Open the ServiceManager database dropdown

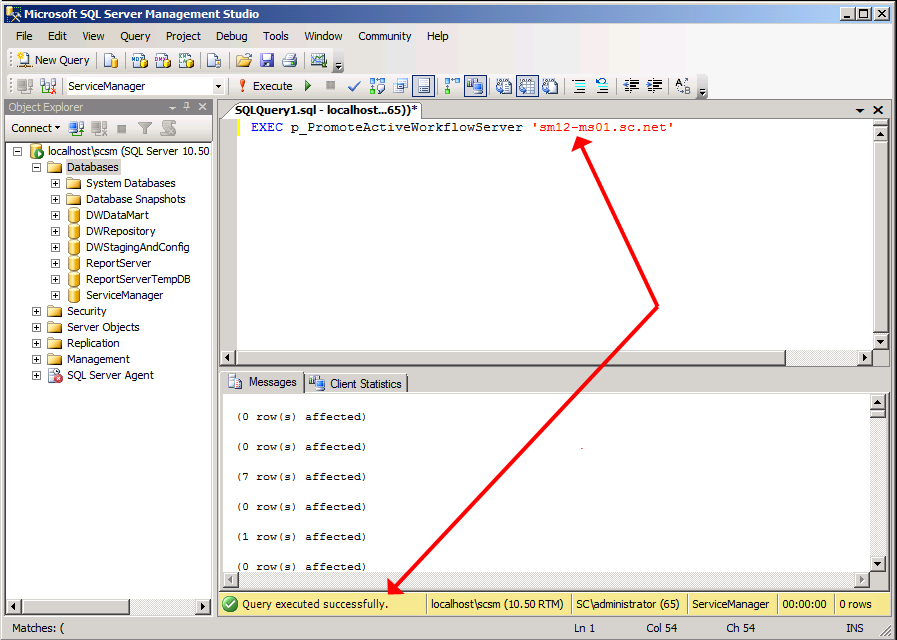(218, 87)
